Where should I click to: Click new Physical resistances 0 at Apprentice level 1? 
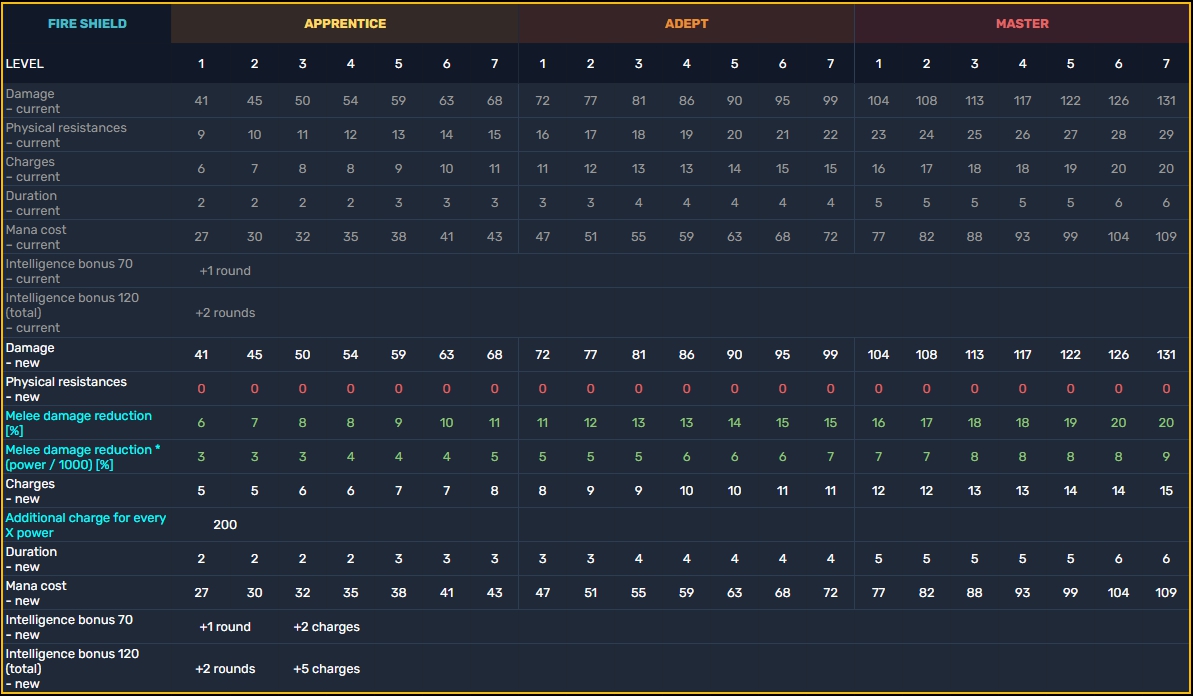(x=201, y=389)
